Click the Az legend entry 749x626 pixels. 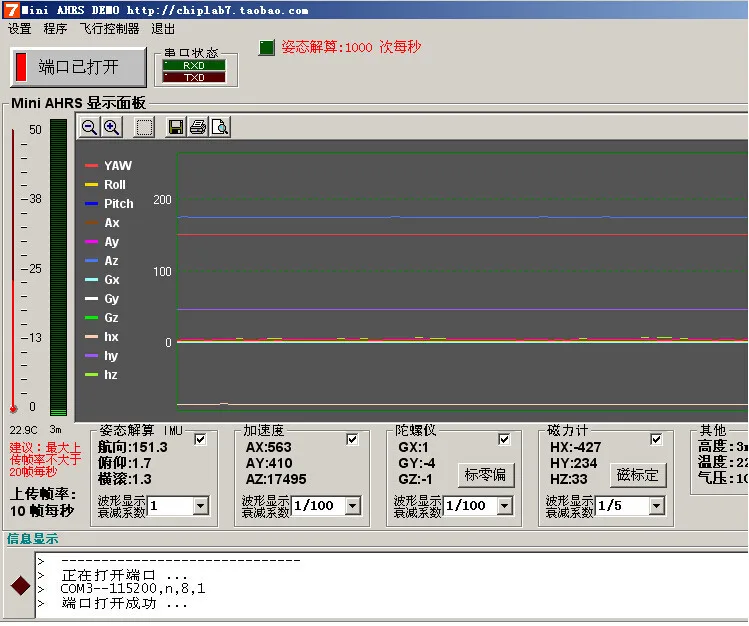point(102,261)
